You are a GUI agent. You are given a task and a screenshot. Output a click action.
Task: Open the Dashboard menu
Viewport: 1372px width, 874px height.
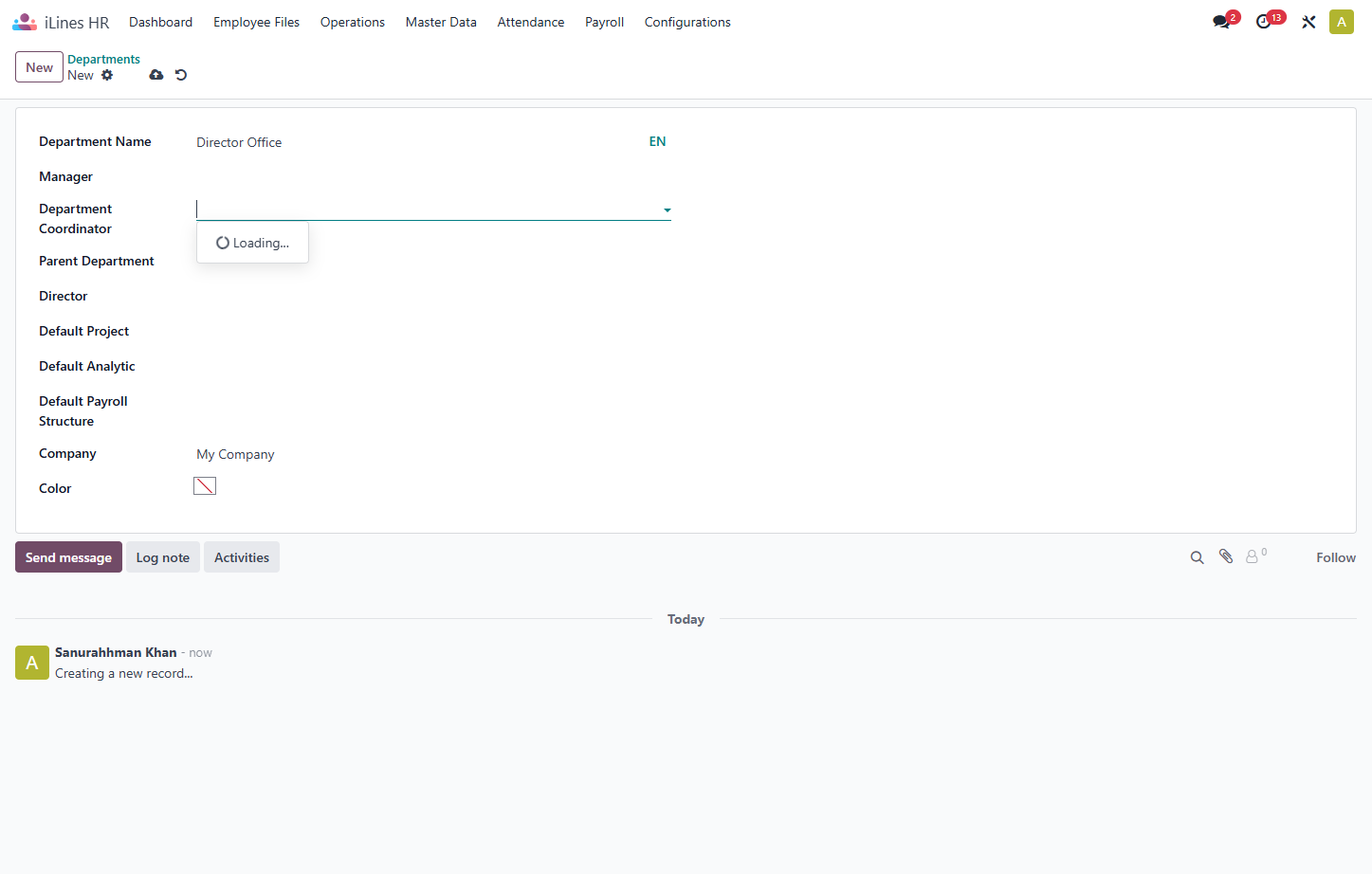pos(160,22)
